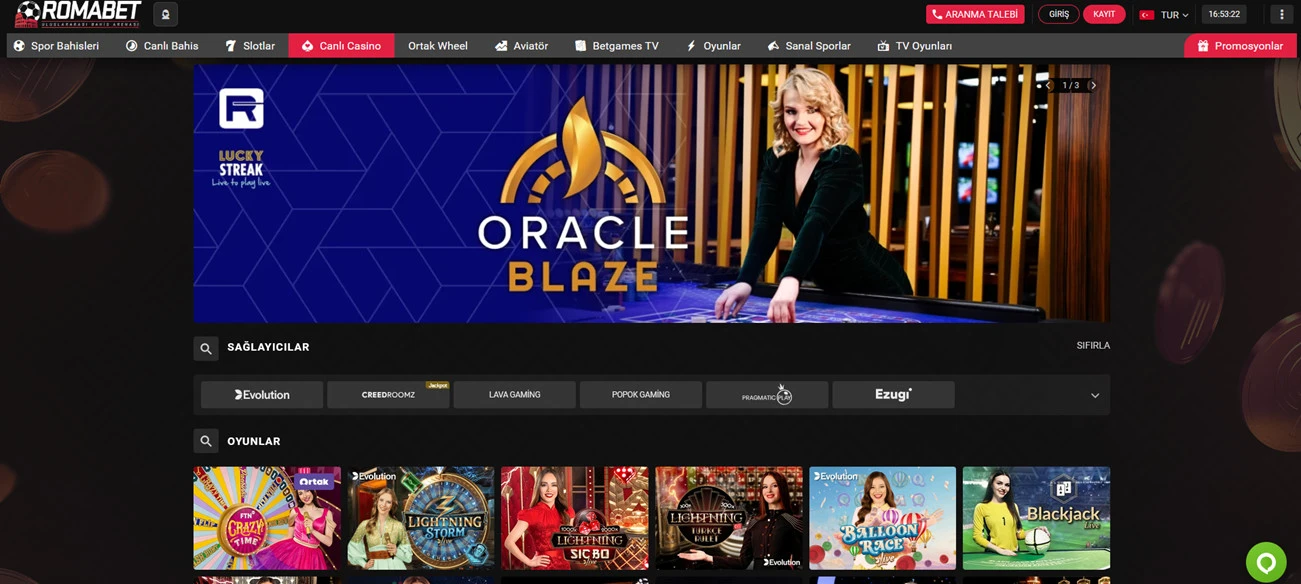Open the Ortak Wheel tab
The height and width of the screenshot is (584, 1301).
[x=438, y=46]
